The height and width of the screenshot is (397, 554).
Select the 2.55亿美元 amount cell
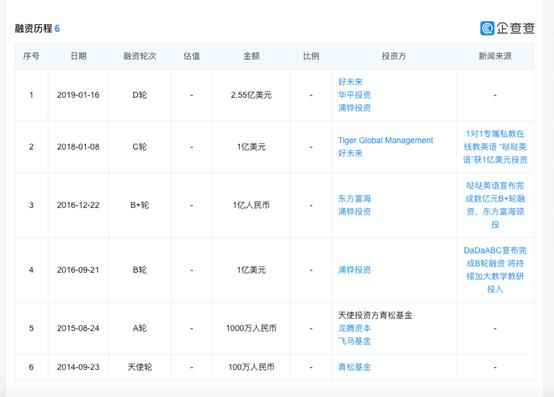pos(251,95)
